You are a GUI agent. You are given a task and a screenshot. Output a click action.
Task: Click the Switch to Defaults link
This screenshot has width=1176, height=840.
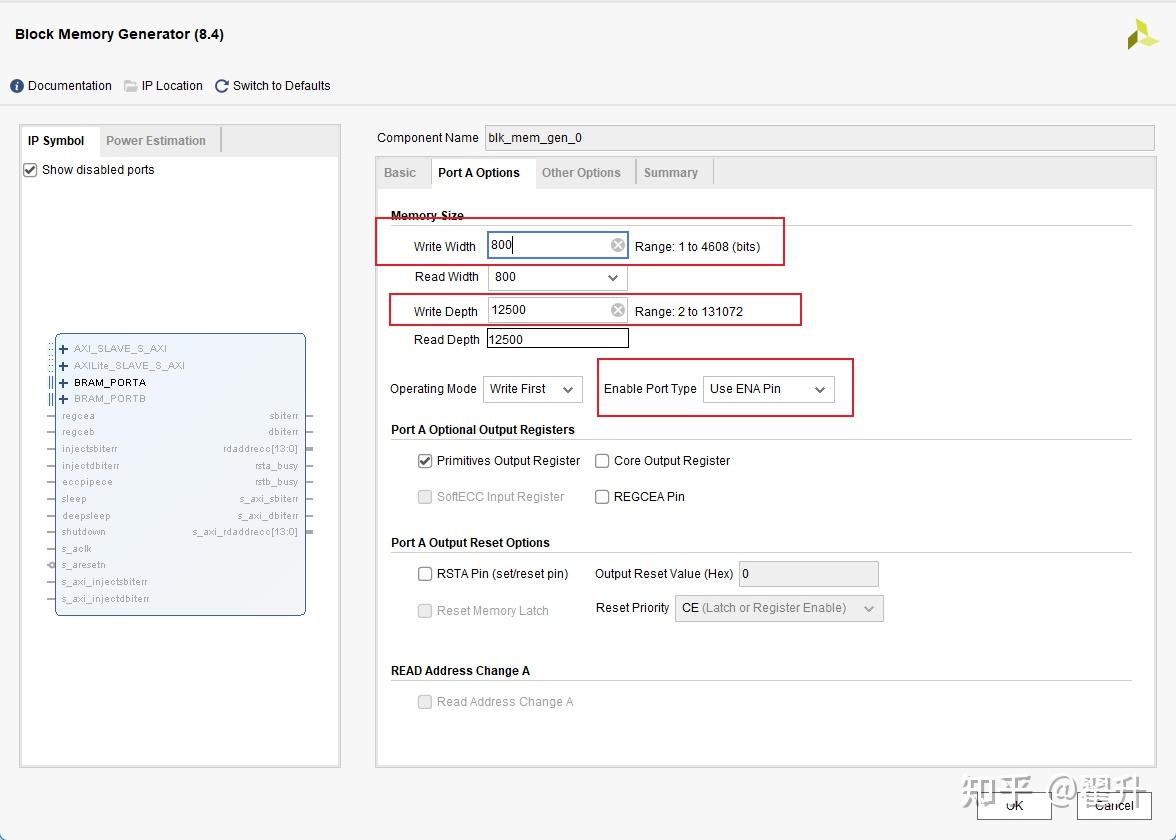coord(281,86)
